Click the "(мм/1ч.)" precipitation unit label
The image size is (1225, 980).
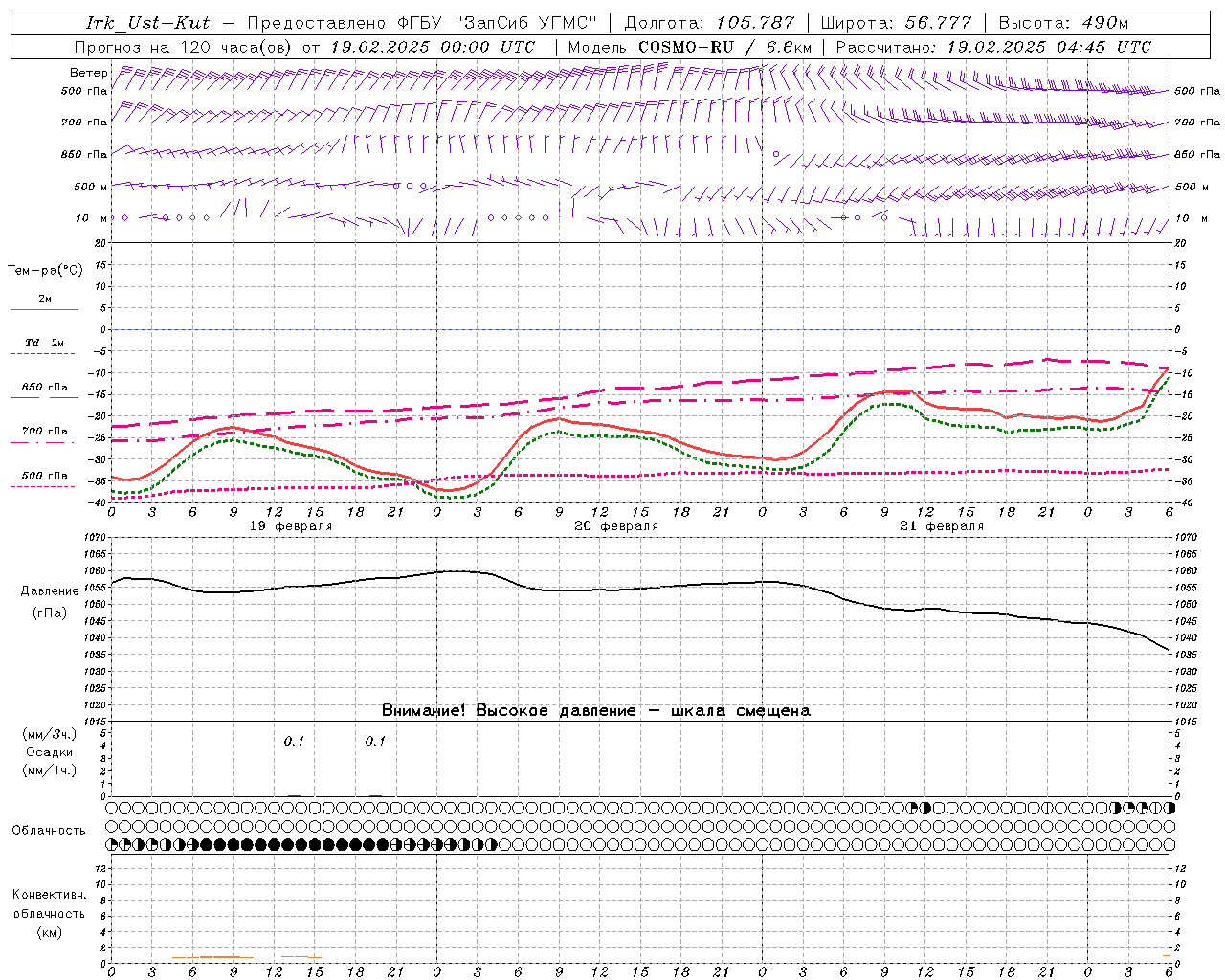(x=50, y=770)
